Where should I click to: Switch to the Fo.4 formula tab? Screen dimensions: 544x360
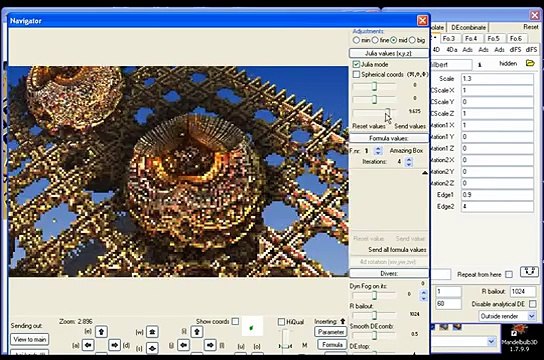coord(471,38)
